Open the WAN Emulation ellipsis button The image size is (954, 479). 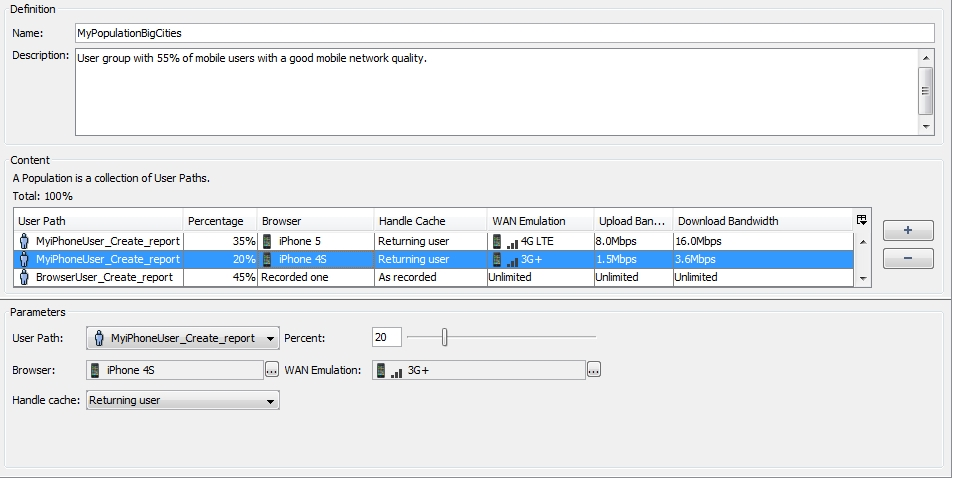pos(594,370)
